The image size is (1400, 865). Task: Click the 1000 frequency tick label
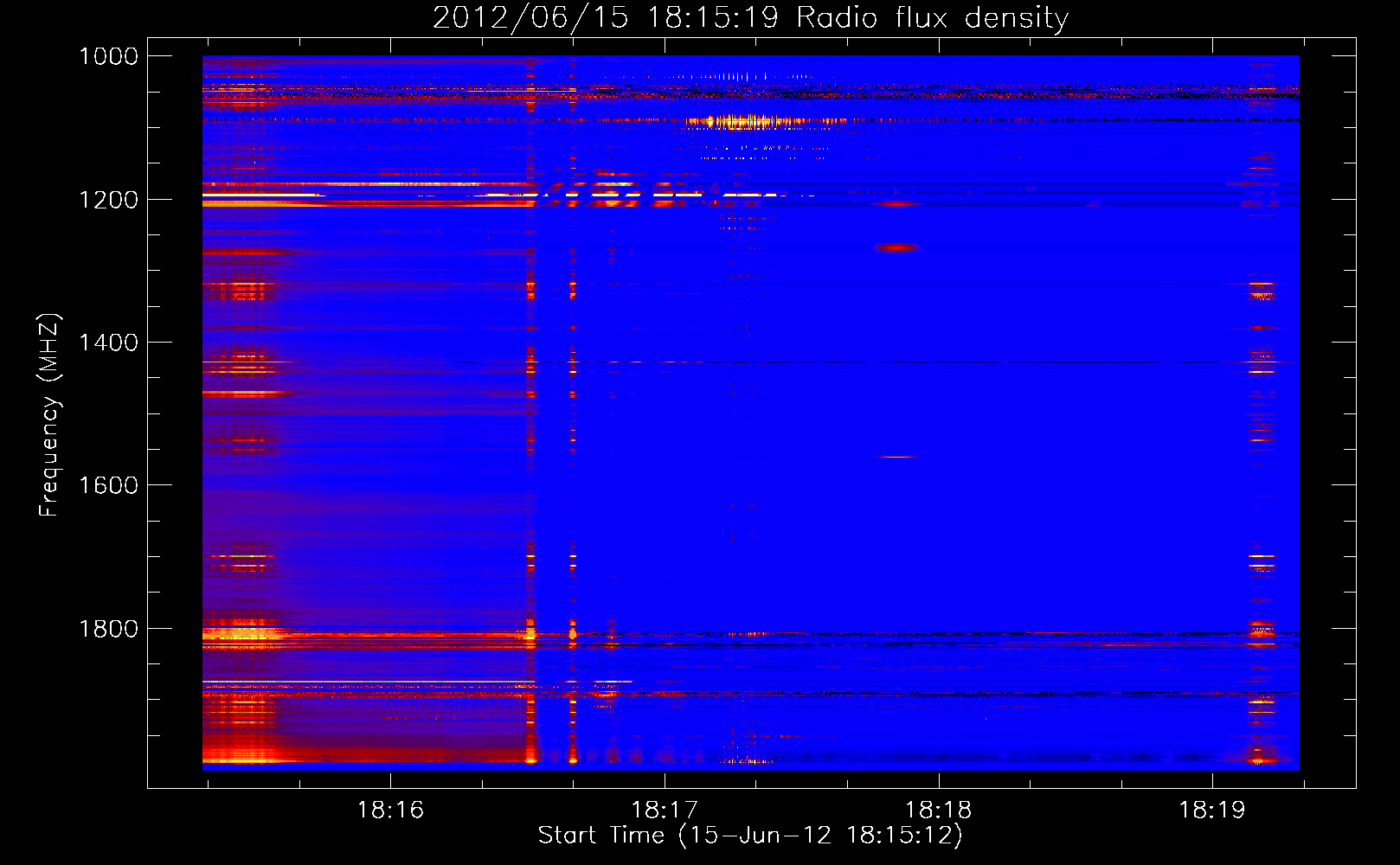[108, 56]
